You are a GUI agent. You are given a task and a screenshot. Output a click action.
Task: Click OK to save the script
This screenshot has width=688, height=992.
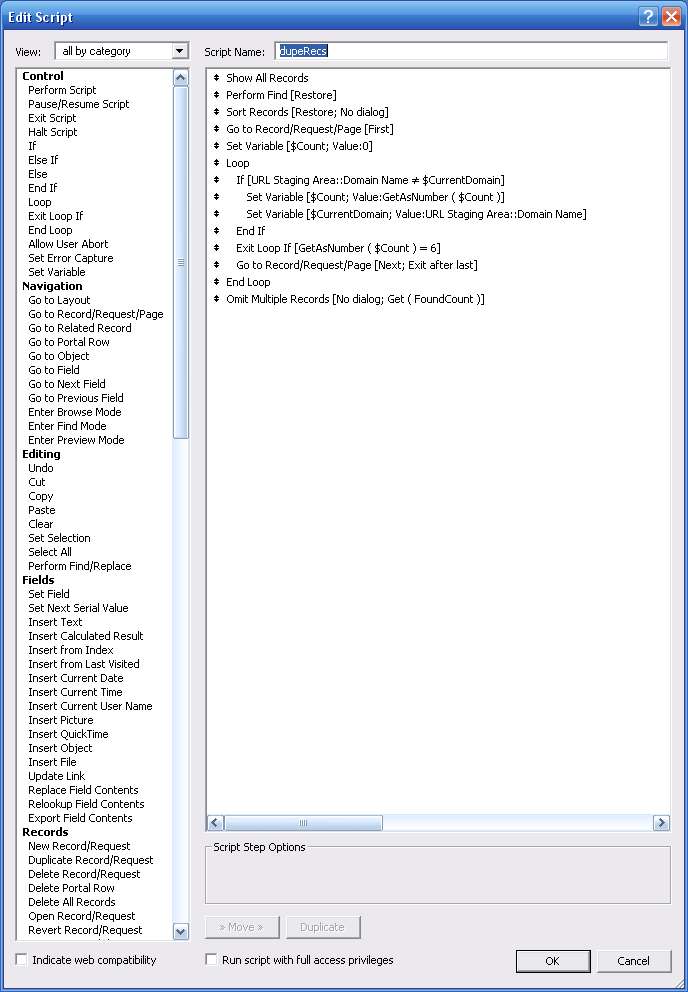tap(553, 961)
